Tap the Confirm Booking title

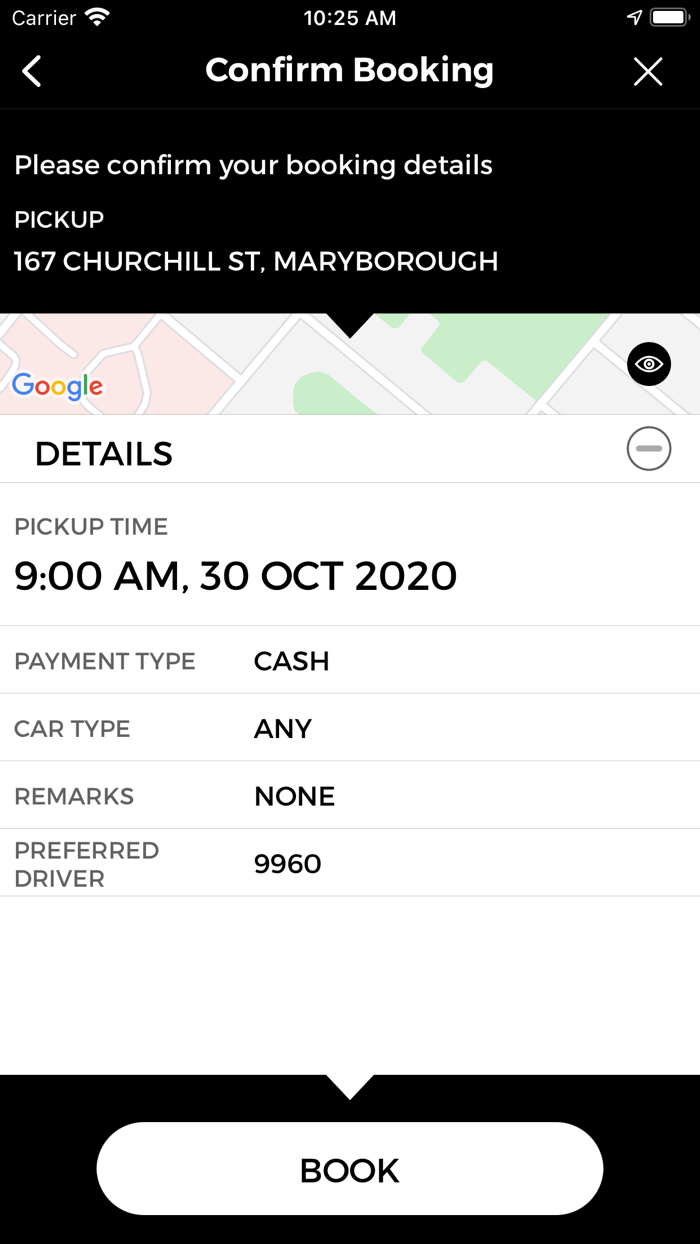[349, 70]
